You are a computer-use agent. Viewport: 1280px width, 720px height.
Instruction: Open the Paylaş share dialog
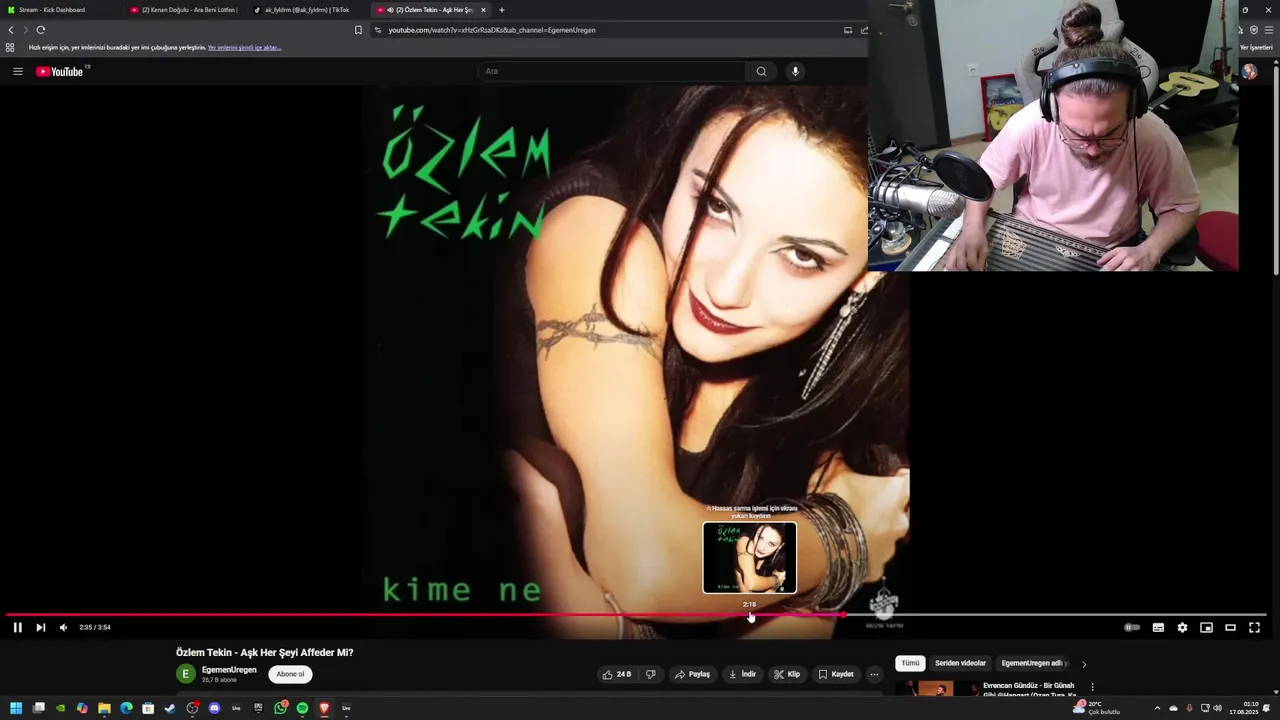[692, 674]
